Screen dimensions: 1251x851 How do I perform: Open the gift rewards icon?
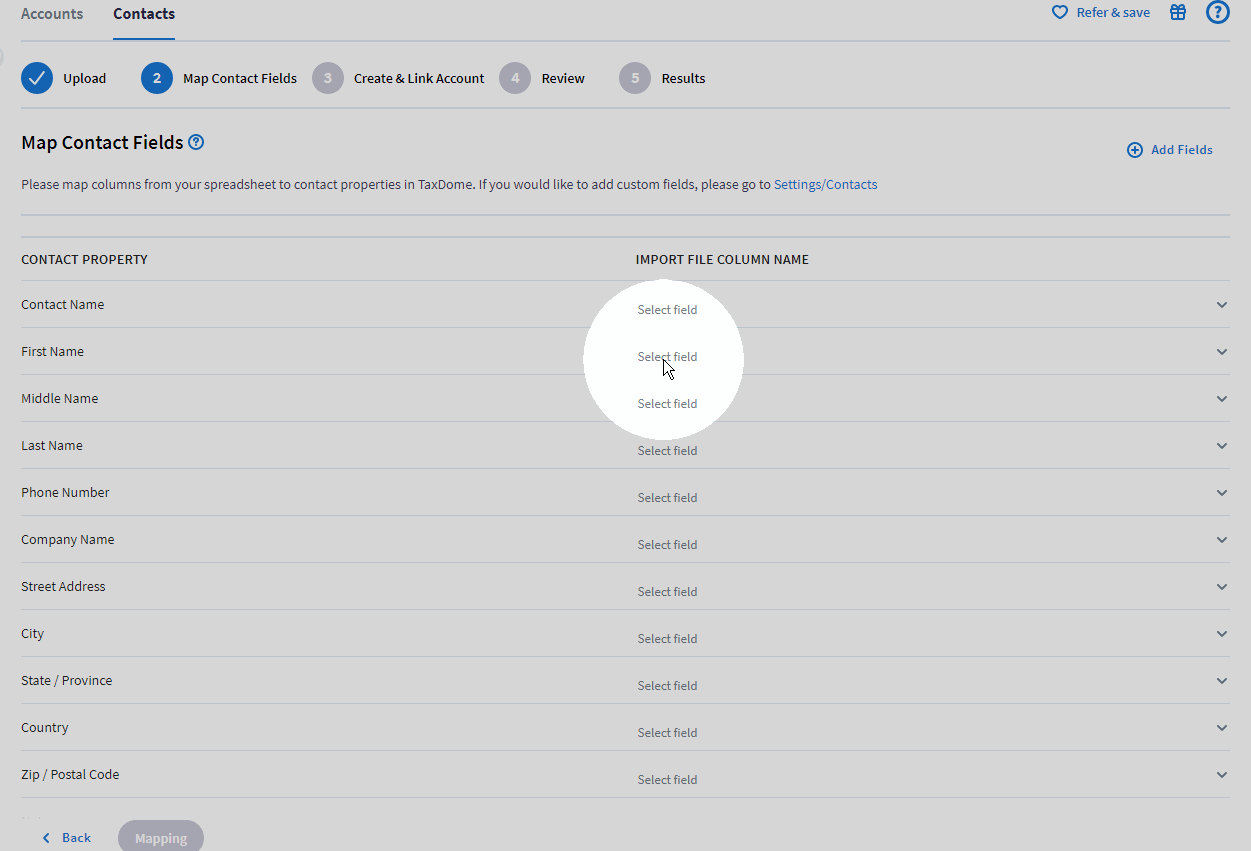click(x=1177, y=12)
